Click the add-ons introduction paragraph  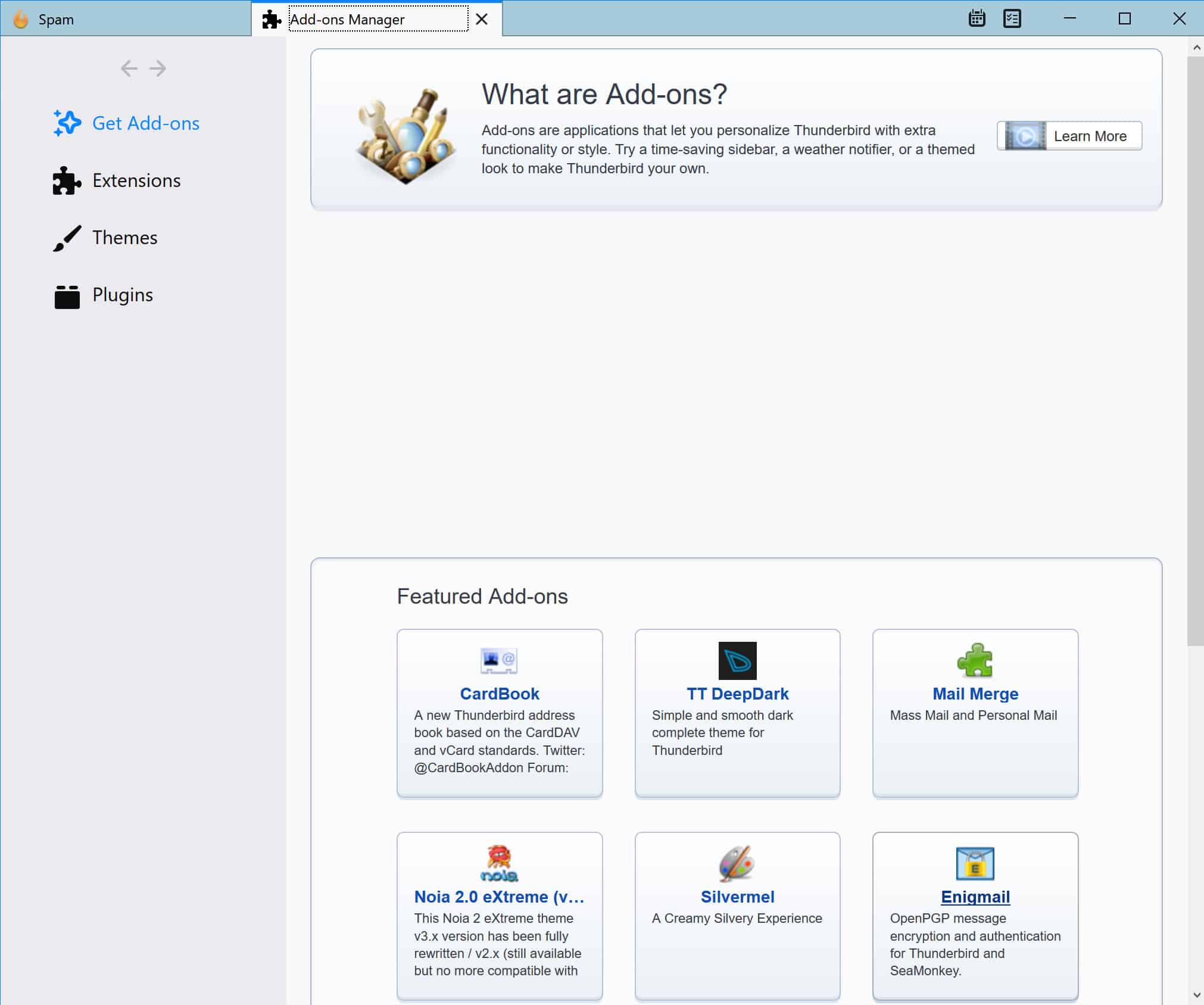click(x=728, y=149)
